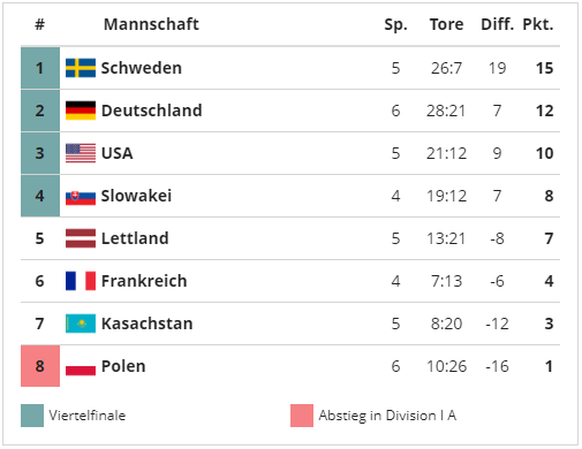Click the Sweden flag icon

81,68
